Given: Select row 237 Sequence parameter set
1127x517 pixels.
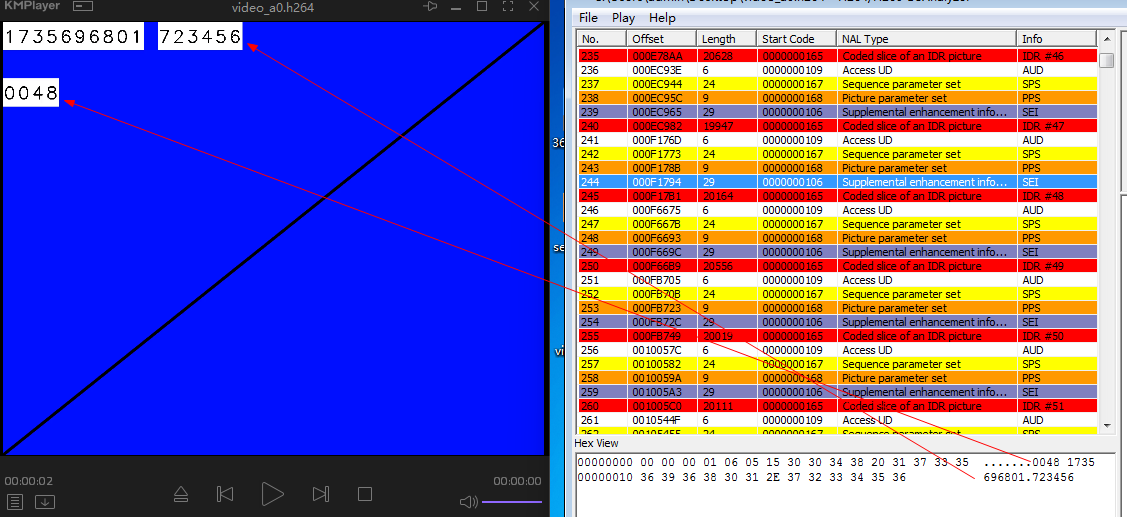Looking at the screenshot, I should [837, 84].
